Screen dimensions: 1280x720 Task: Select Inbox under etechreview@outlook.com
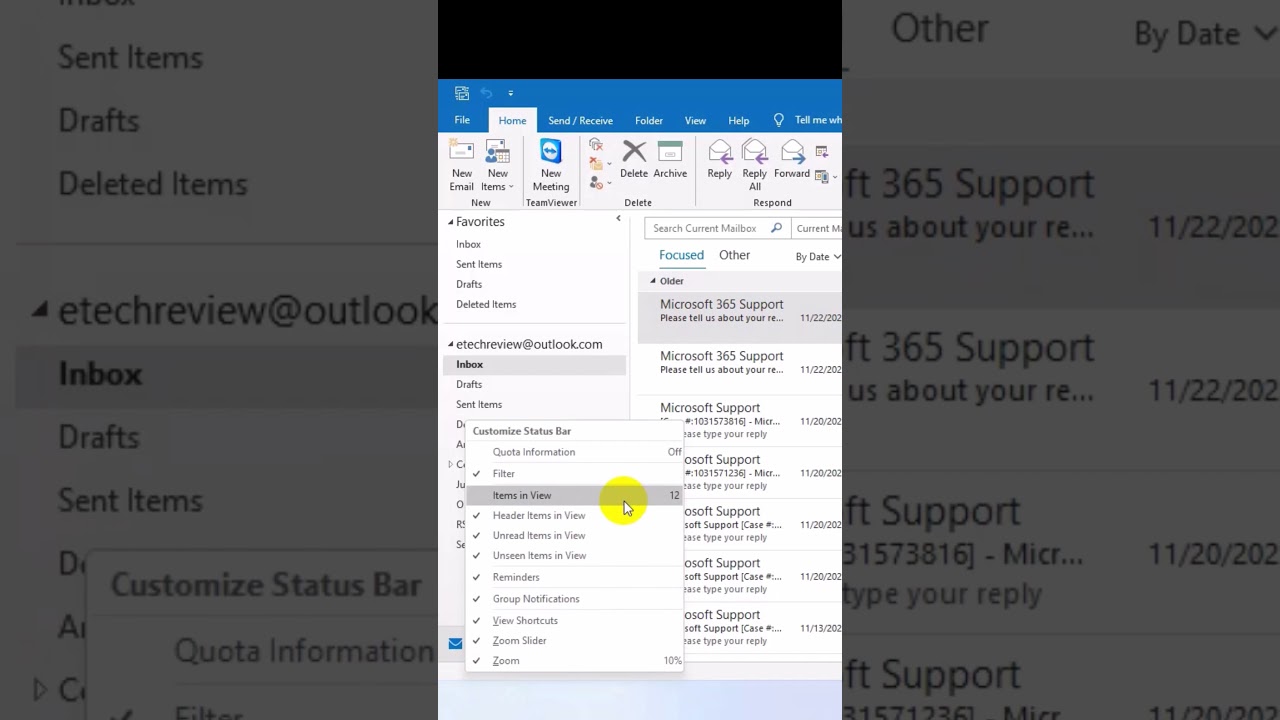point(535,364)
